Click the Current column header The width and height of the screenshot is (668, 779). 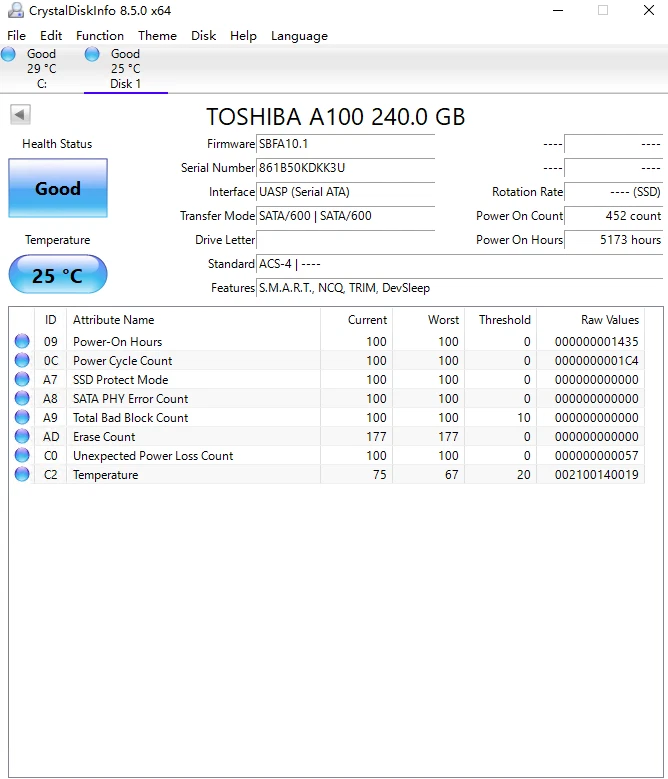click(357, 319)
